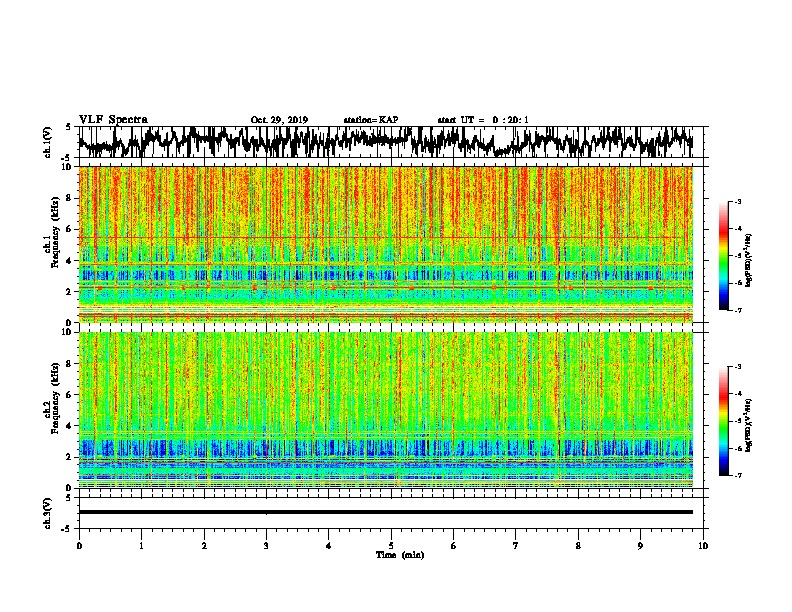The image size is (792, 612).
Task: Click the 'station=KAP' label
Action: [x=371, y=120]
